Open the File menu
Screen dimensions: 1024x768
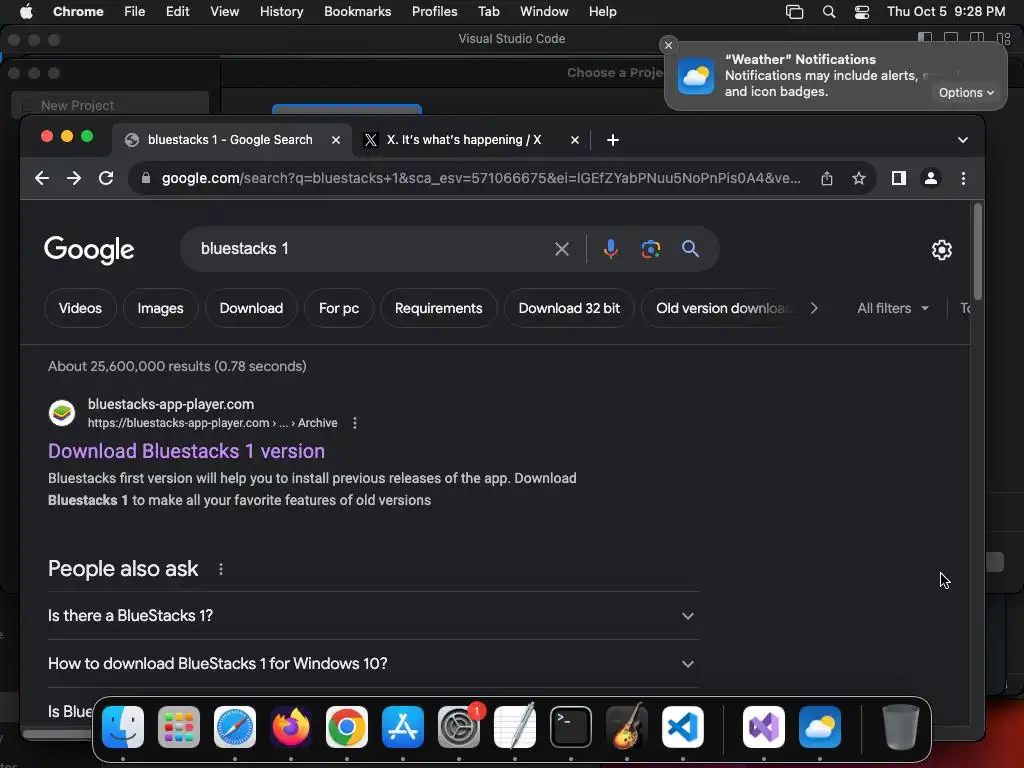click(135, 12)
